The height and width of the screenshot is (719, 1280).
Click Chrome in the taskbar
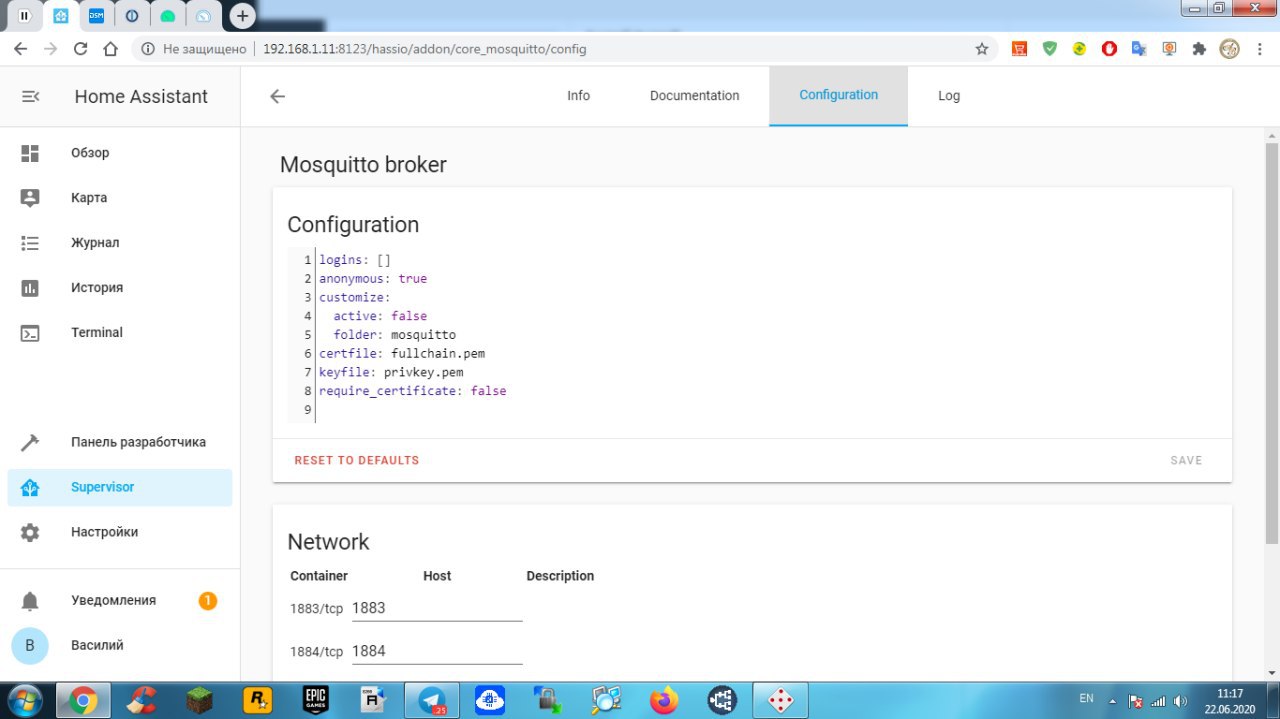(x=83, y=701)
